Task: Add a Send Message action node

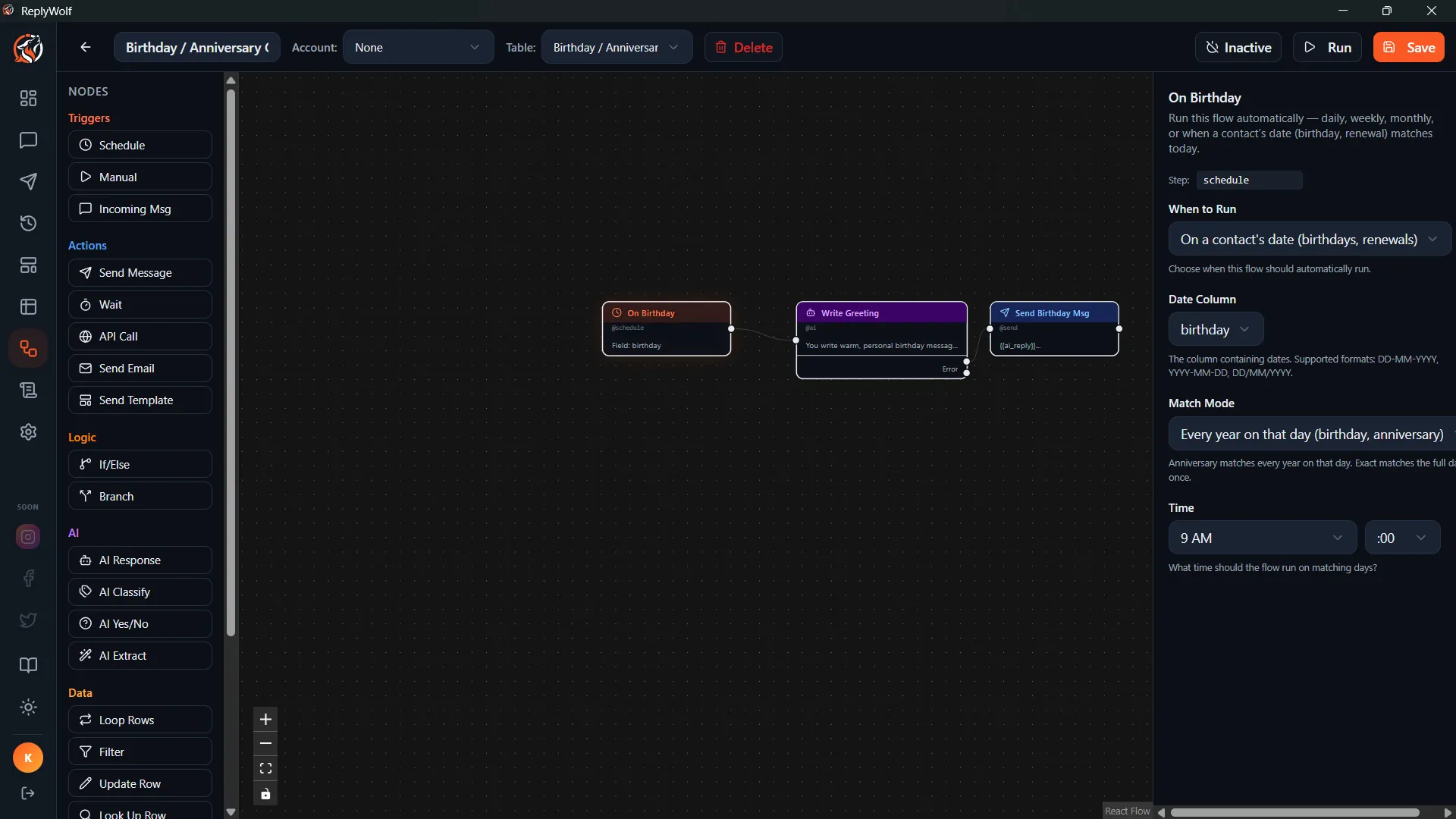Action: [140, 273]
